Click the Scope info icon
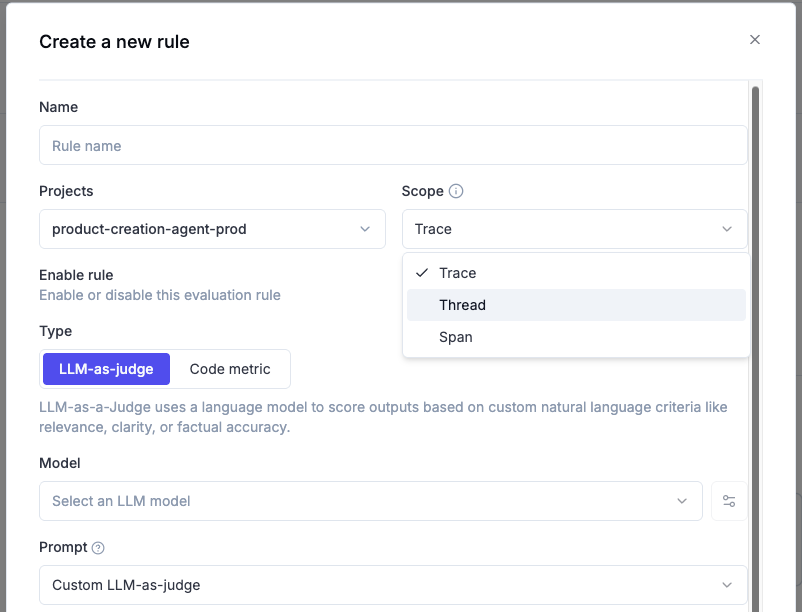 456,191
